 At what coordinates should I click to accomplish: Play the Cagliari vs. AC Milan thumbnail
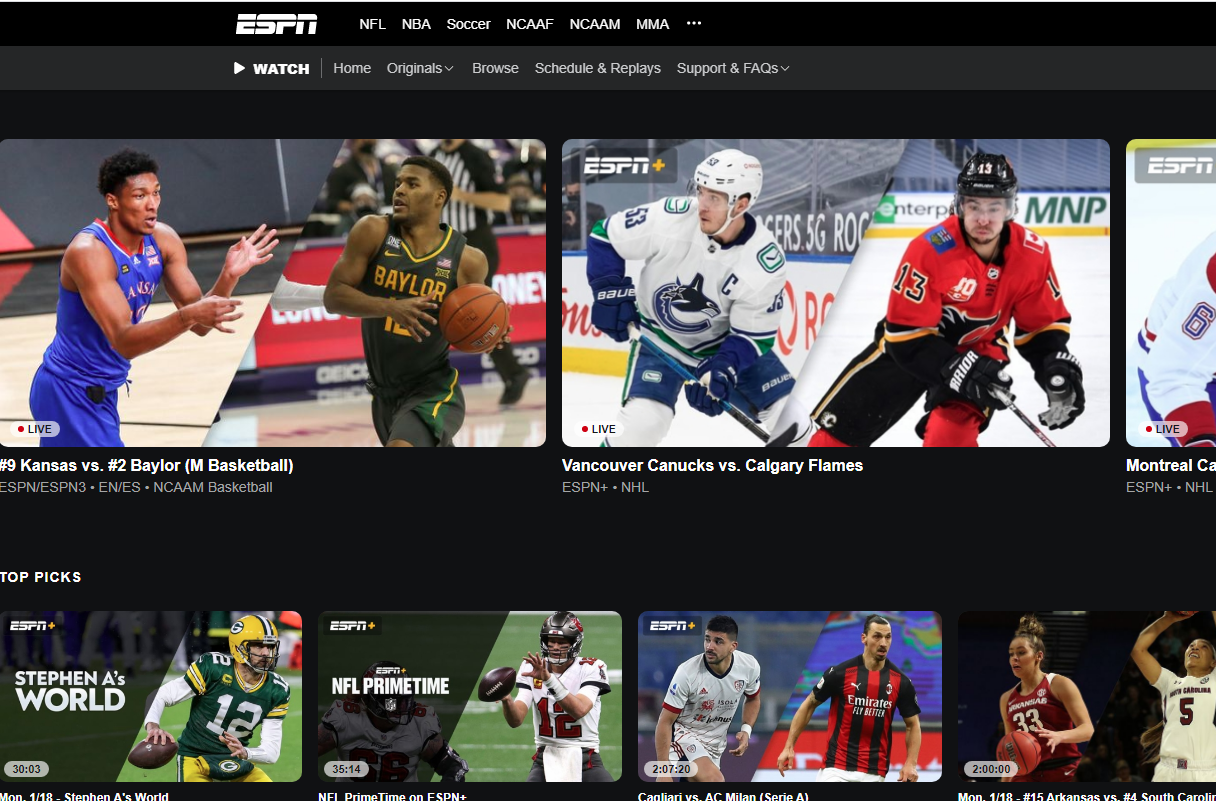[x=789, y=696]
